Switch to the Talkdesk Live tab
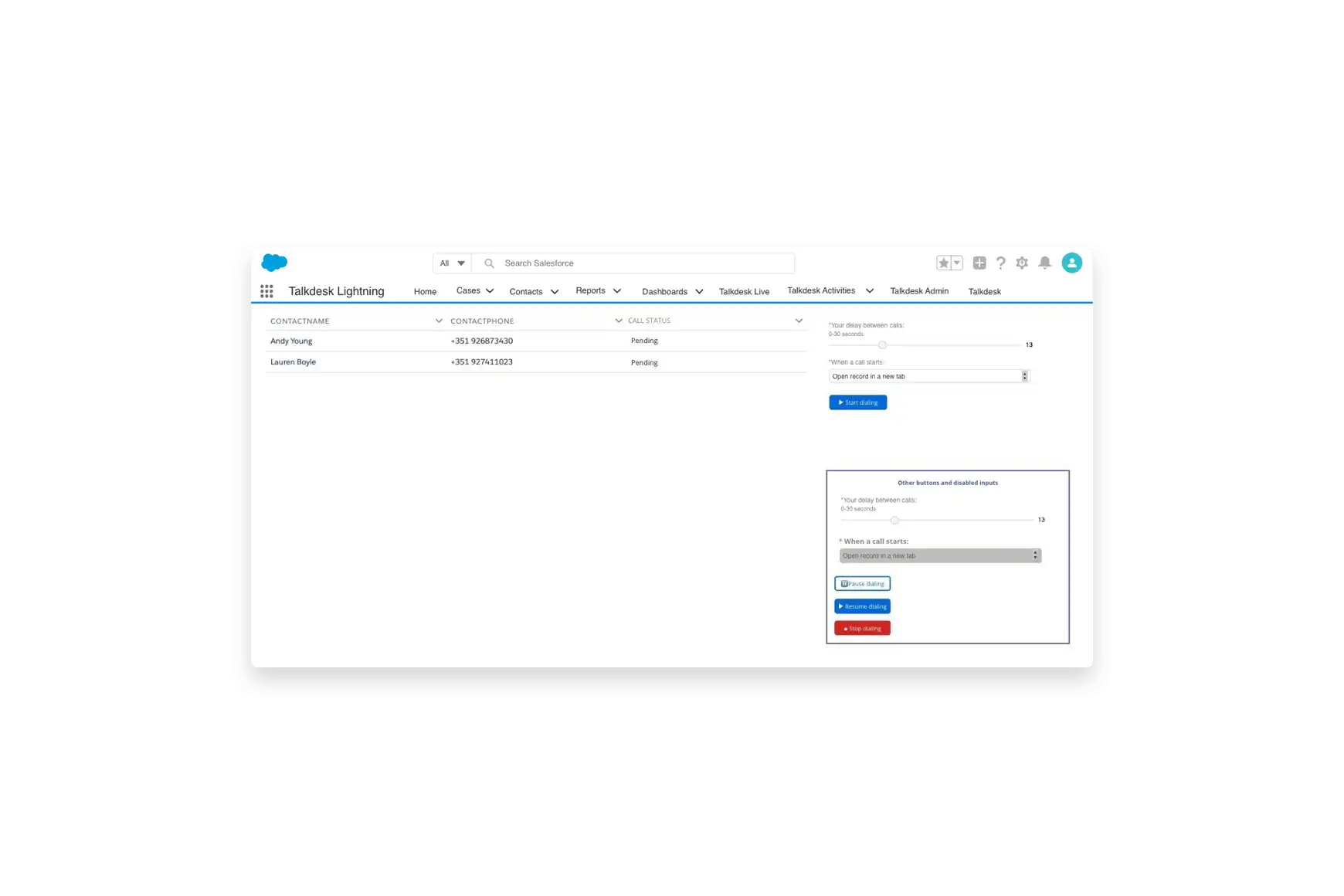The image size is (1344, 896). pos(744,292)
